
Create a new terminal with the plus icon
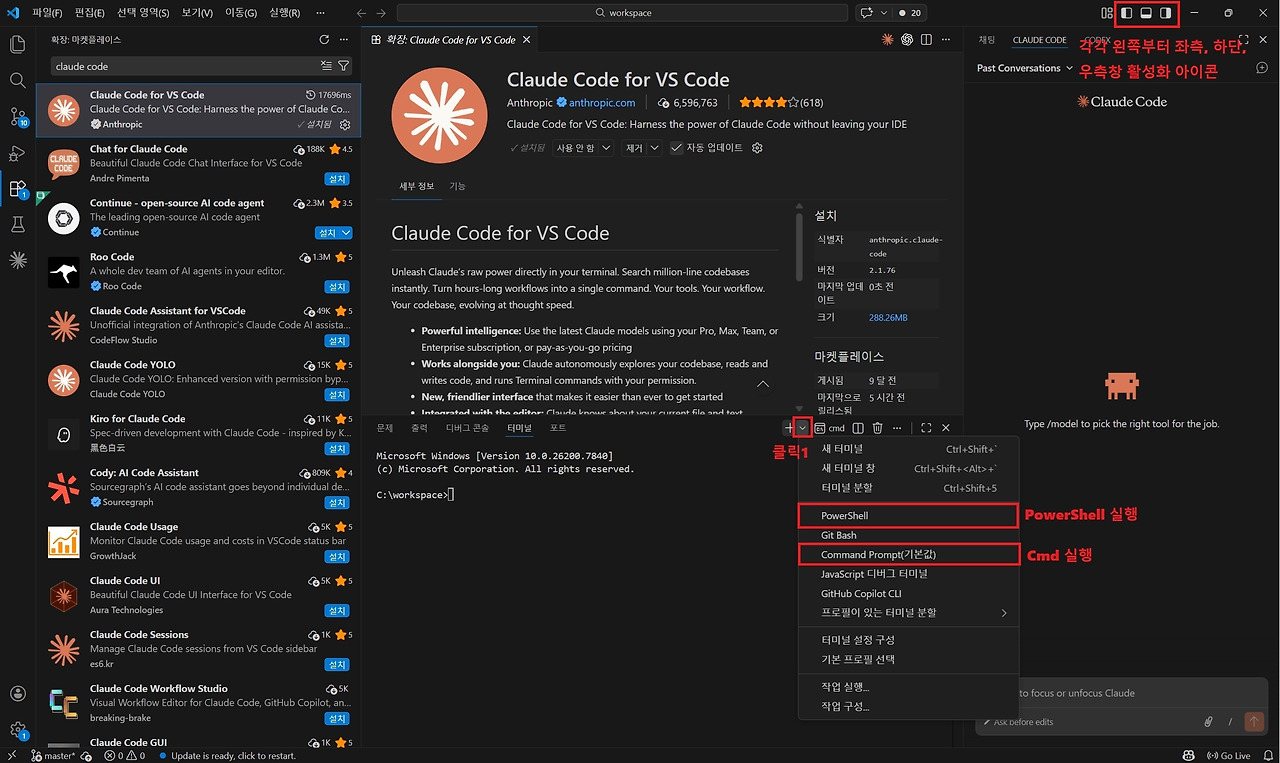pos(789,428)
